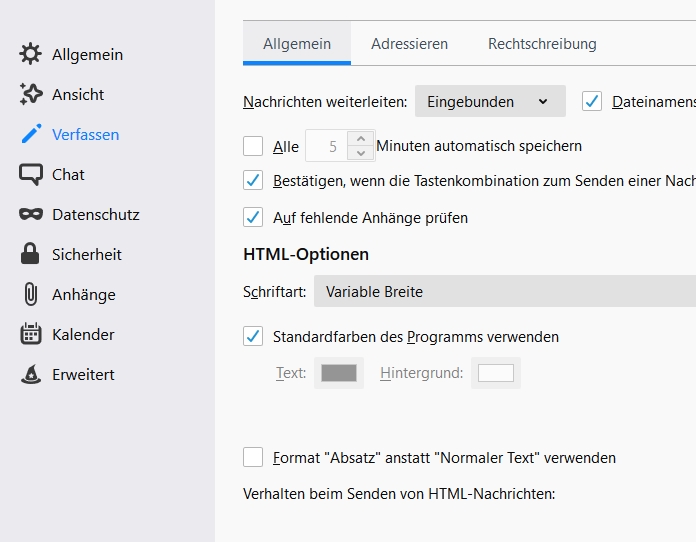Enable Format "Absatz" checkbox

click(x=253, y=457)
